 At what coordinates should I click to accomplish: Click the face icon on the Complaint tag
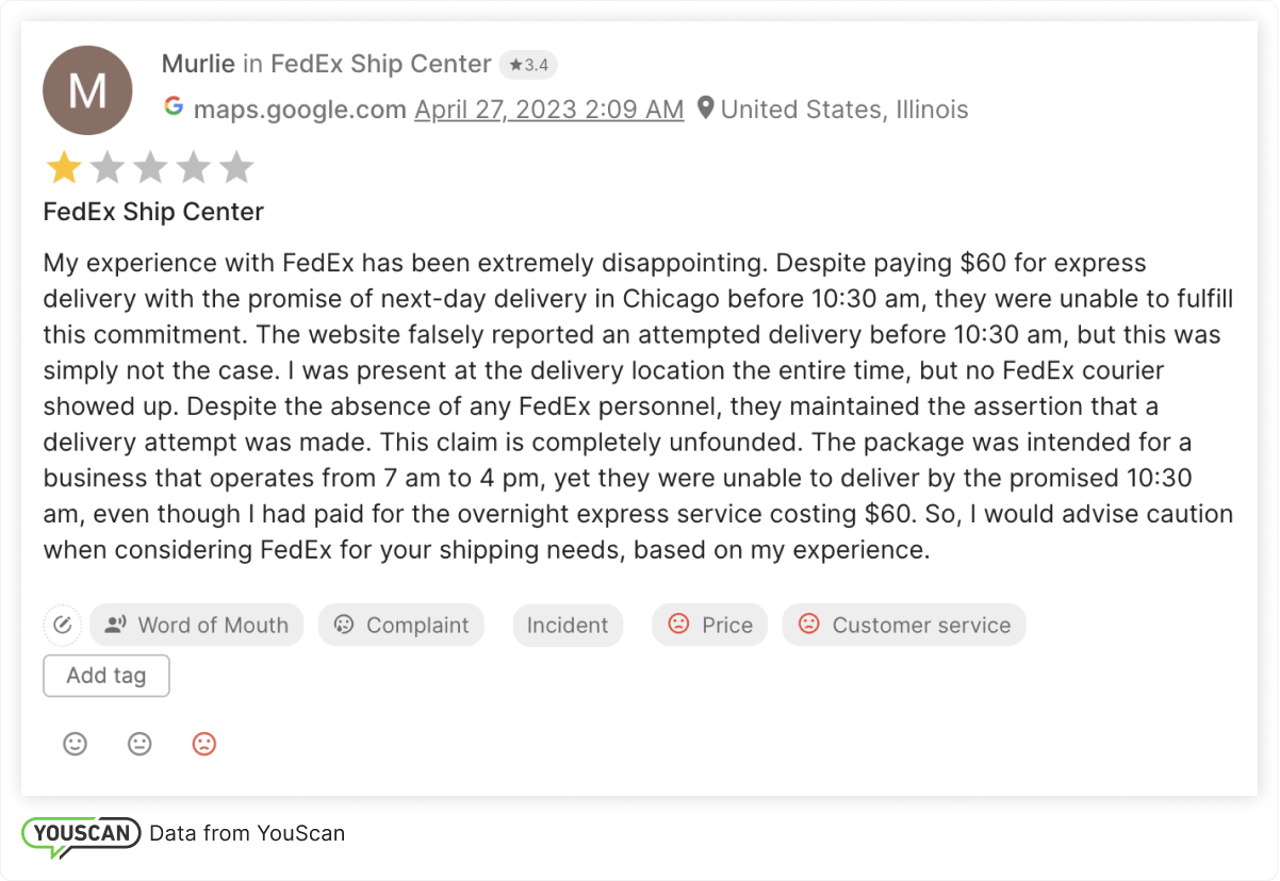344,624
